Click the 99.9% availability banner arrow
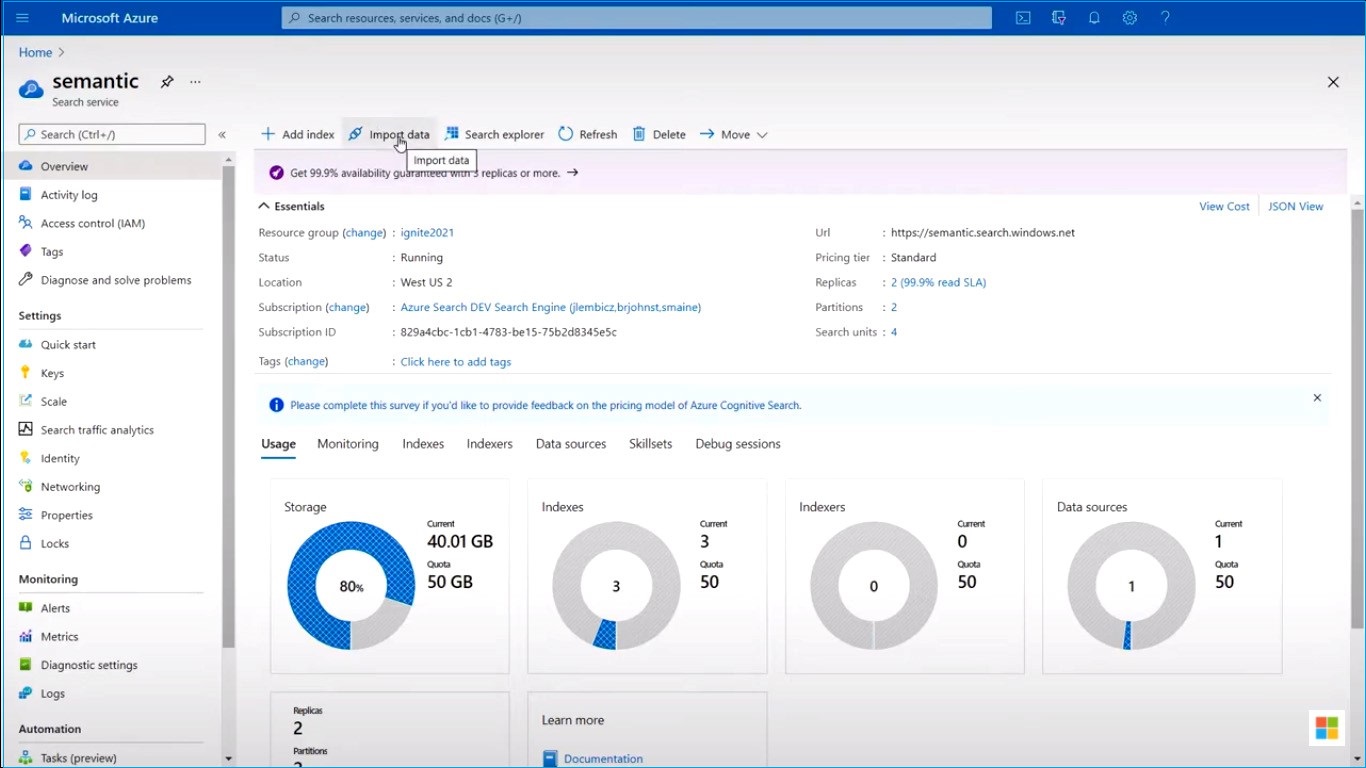The height and width of the screenshot is (768, 1366). point(573,173)
